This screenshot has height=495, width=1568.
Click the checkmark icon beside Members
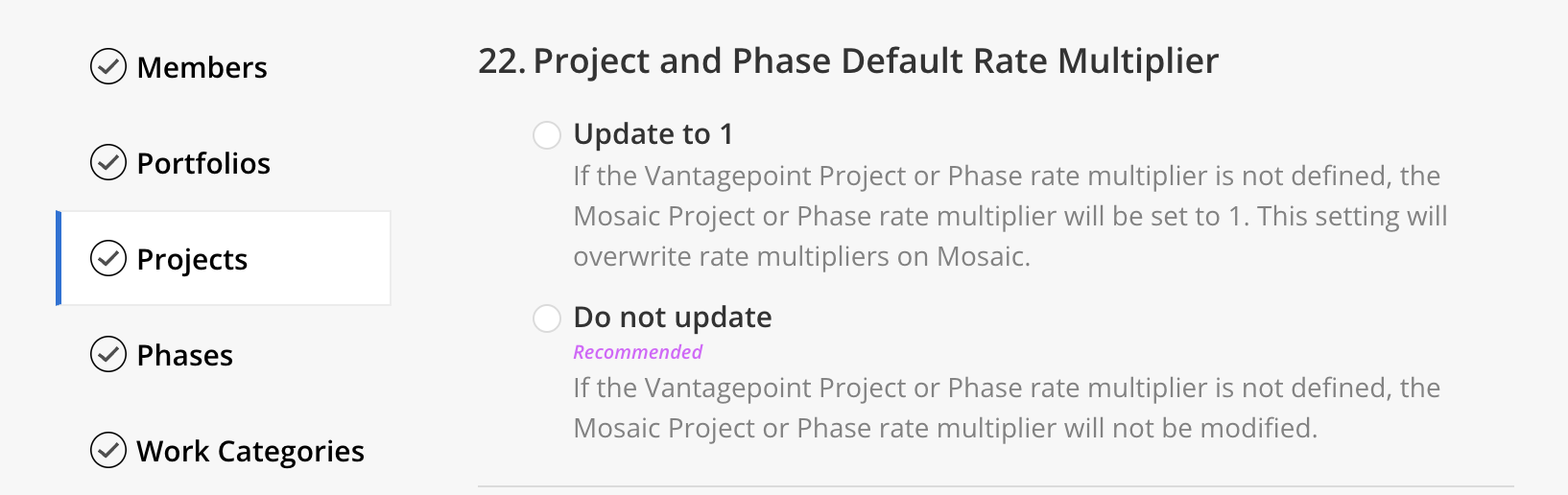108,67
